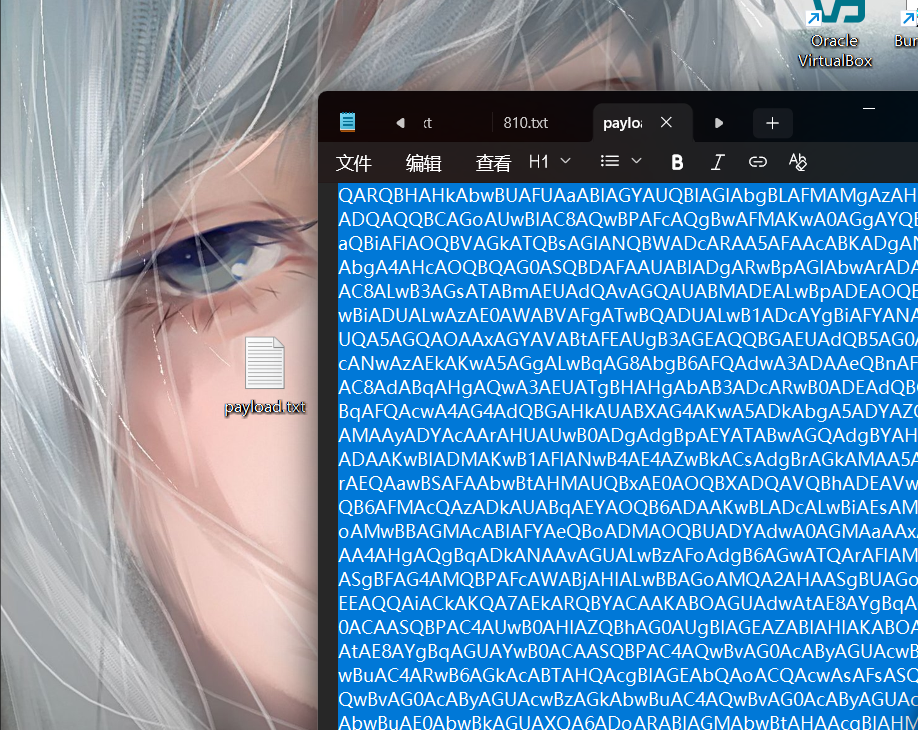Toggle bold formatting
Image resolution: width=918 pixels, height=730 pixels.
coord(677,162)
